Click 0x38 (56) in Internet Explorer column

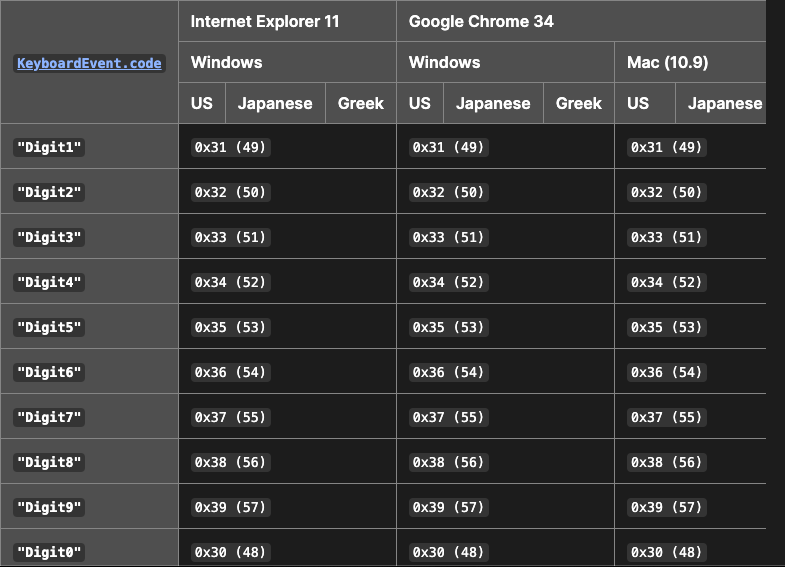click(x=231, y=463)
